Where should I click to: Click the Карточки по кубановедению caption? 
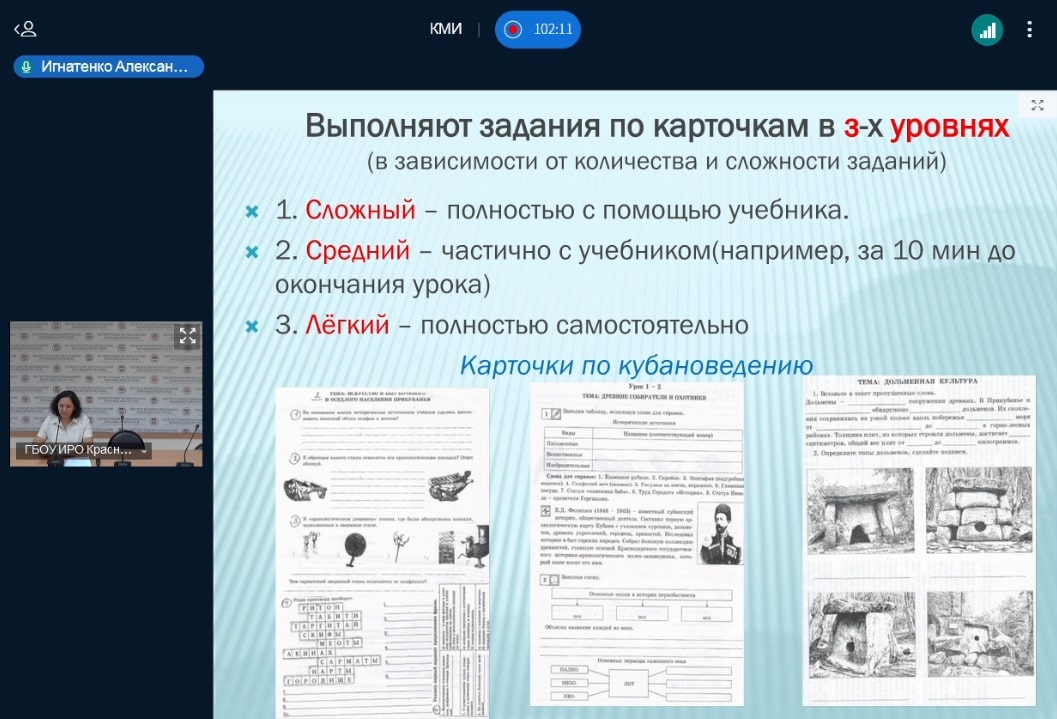(636, 366)
